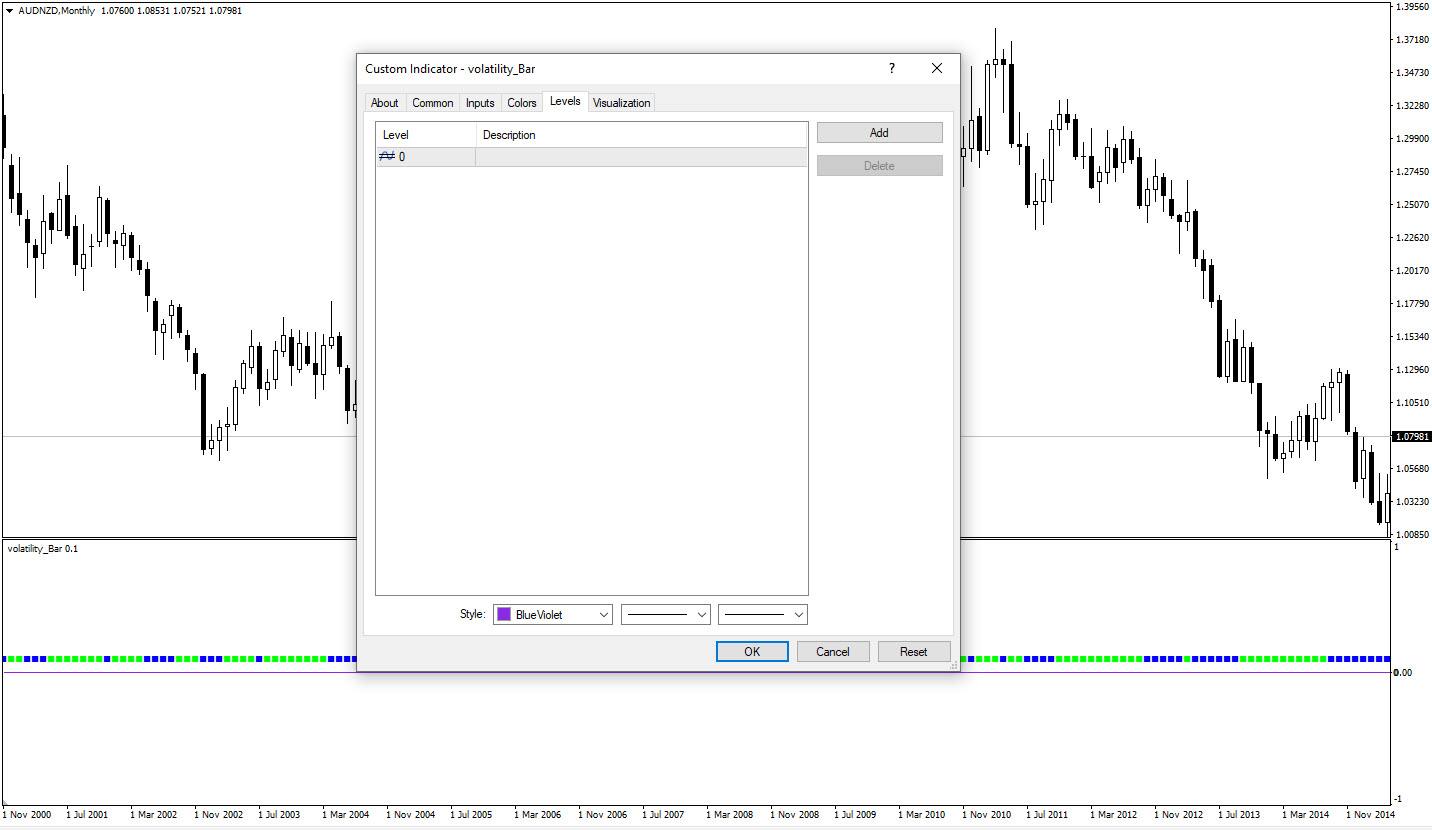Viewport: 1432px width, 830px height.
Task: Click the Add level button
Action: [879, 133]
